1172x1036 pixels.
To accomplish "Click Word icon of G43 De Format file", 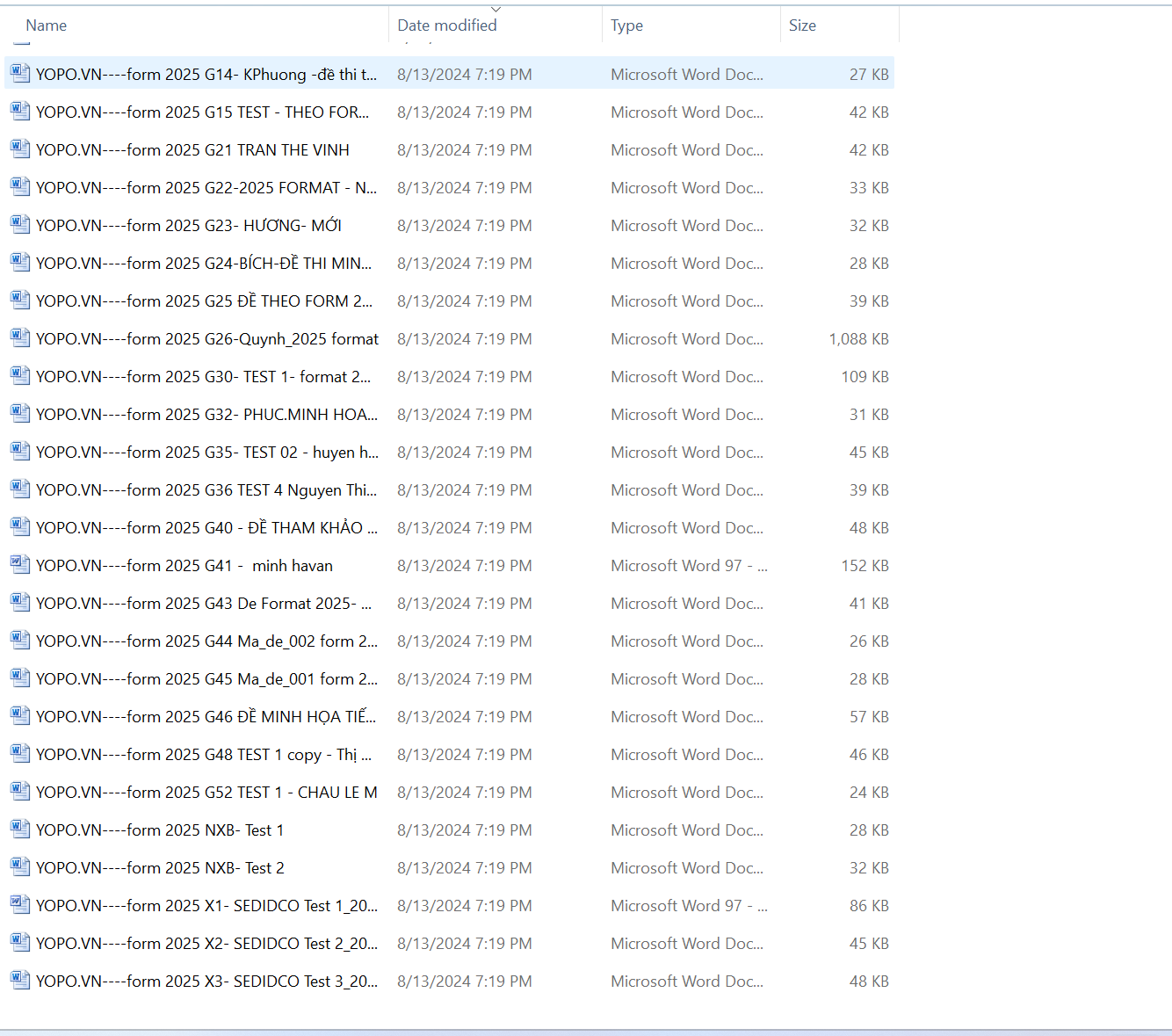I will tap(20, 603).
